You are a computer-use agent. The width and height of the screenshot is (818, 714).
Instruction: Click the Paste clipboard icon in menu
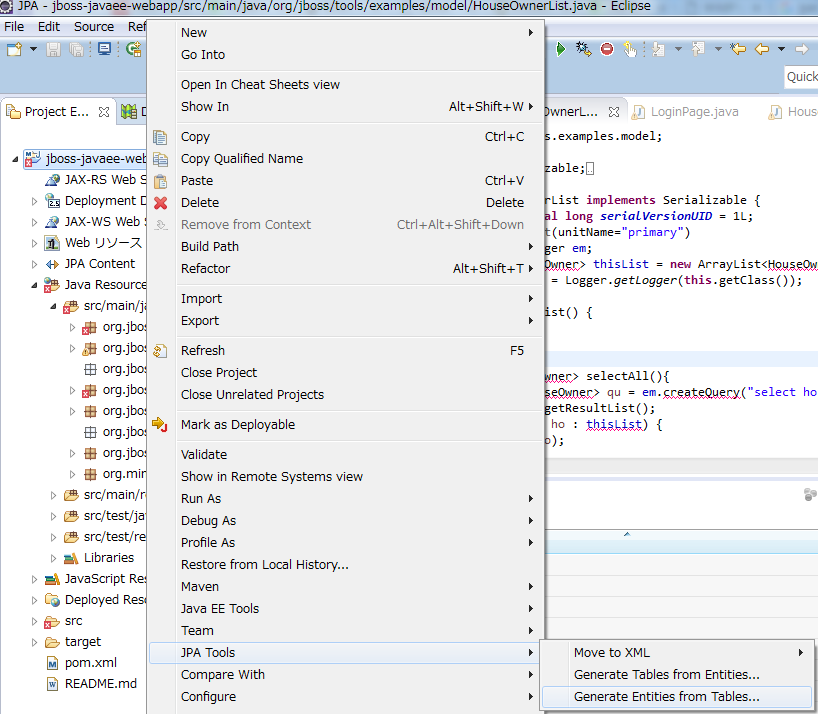(160, 181)
